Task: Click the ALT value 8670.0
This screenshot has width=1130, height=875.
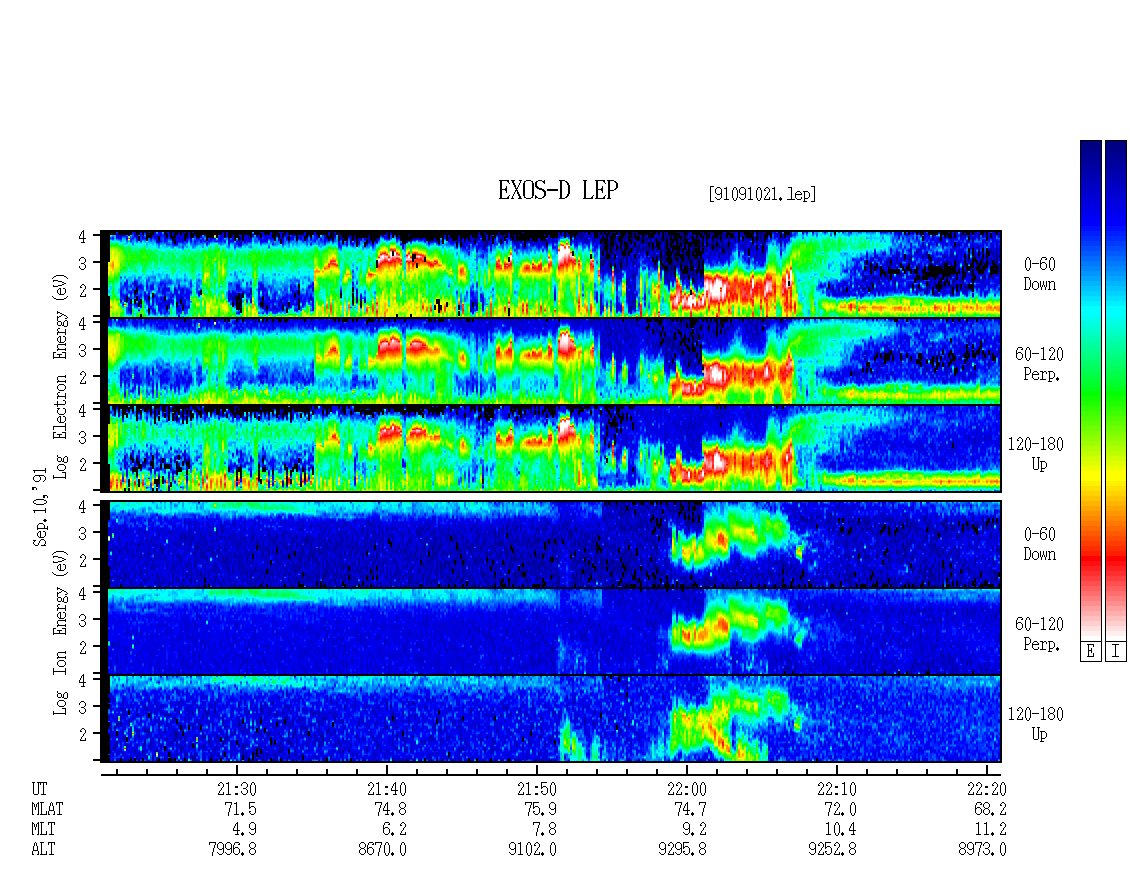Action: click(x=383, y=849)
